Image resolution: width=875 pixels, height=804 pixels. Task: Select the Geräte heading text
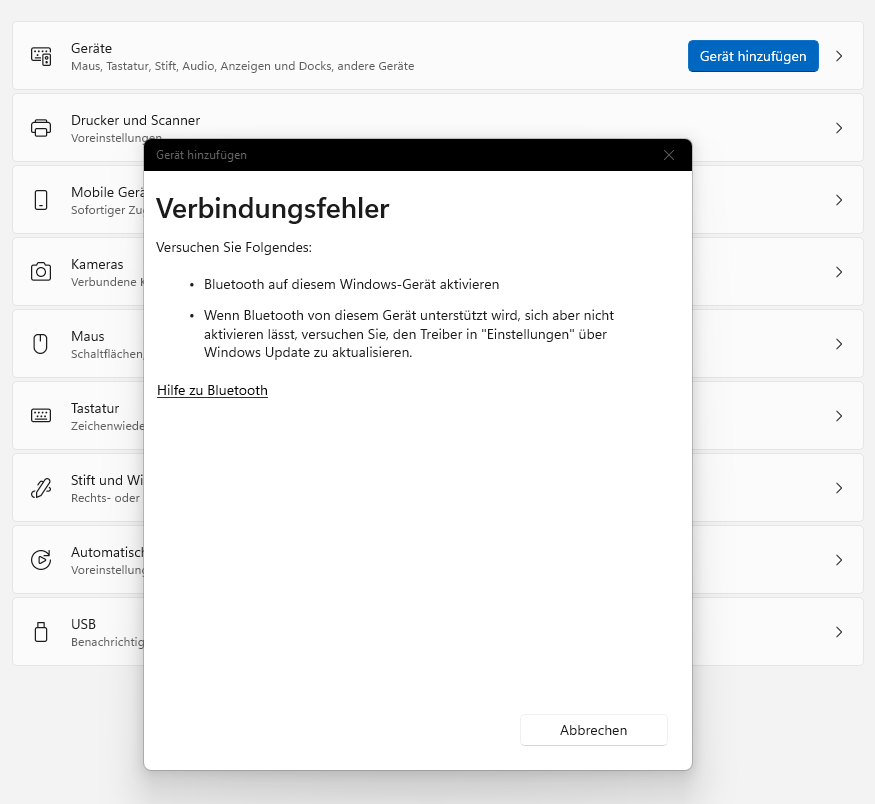click(91, 48)
